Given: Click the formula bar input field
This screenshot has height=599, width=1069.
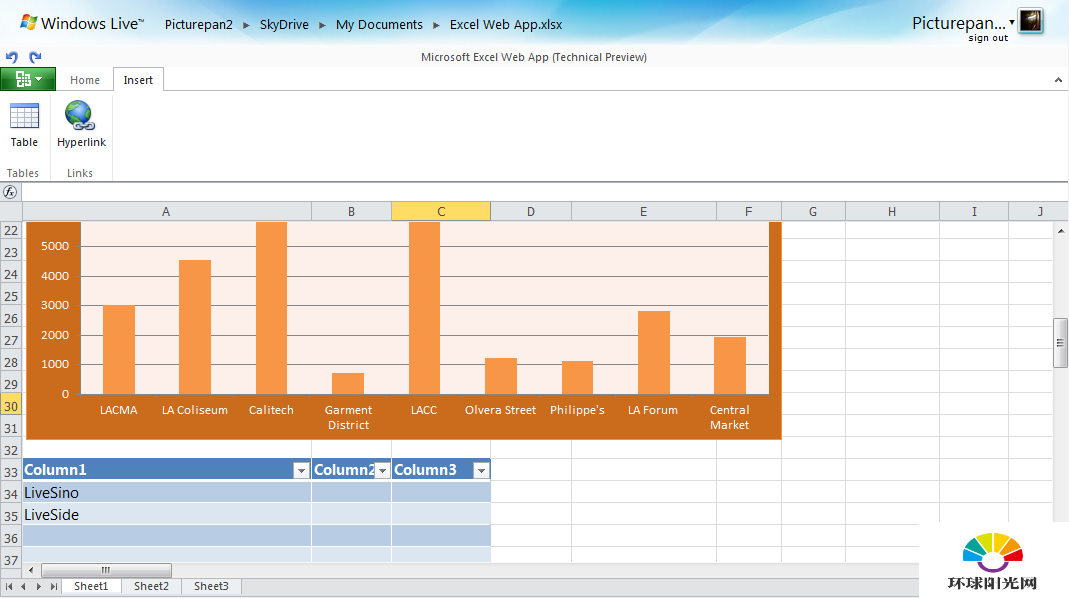Looking at the screenshot, I should tap(544, 192).
